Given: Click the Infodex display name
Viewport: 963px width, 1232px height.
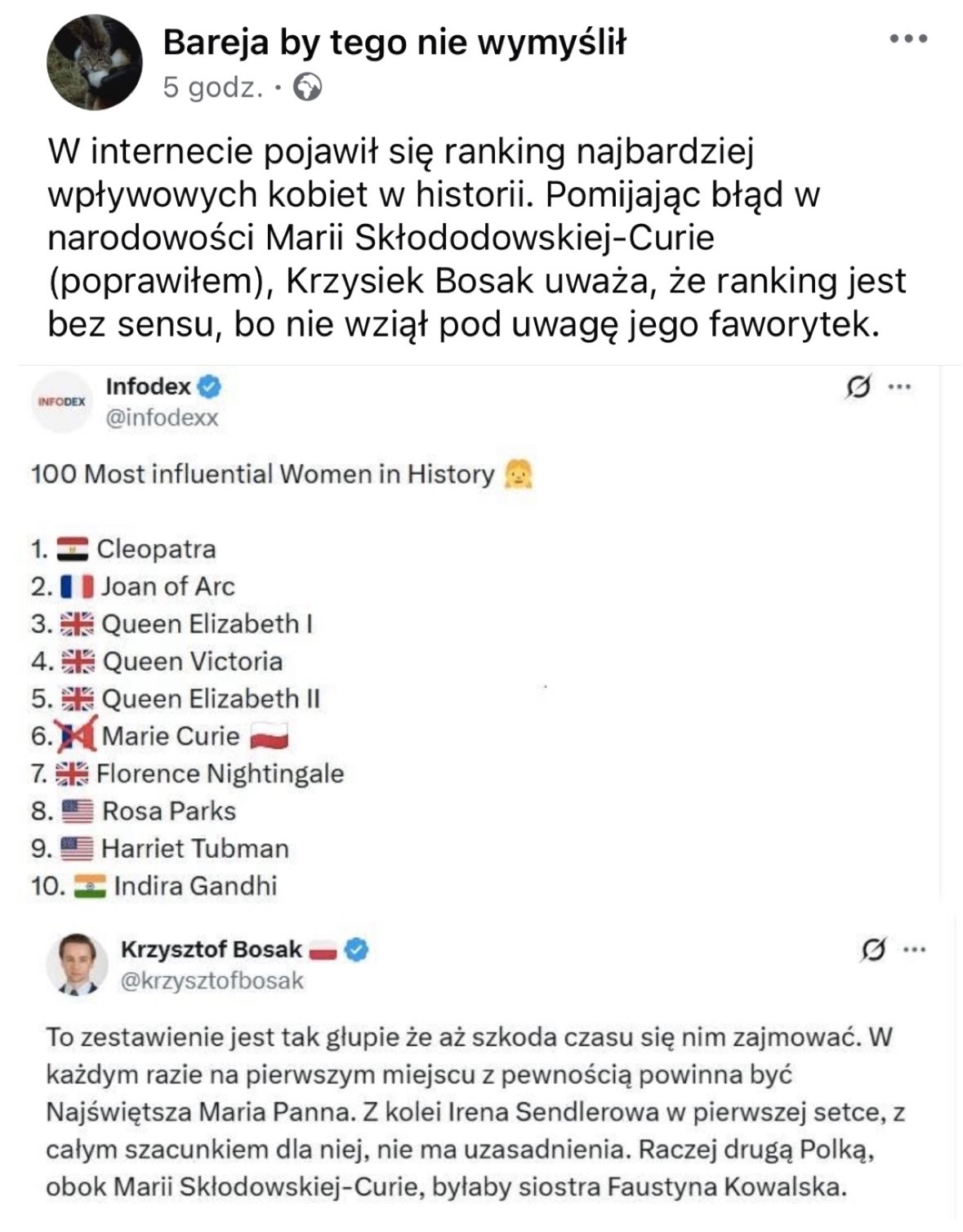Looking at the screenshot, I should coord(148,386).
